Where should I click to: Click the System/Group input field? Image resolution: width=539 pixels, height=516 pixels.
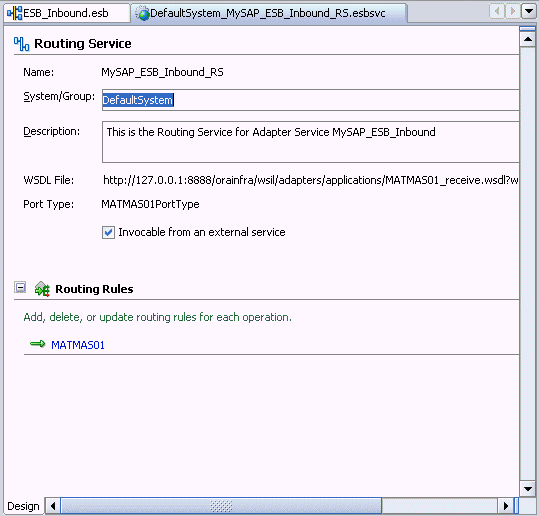point(310,100)
